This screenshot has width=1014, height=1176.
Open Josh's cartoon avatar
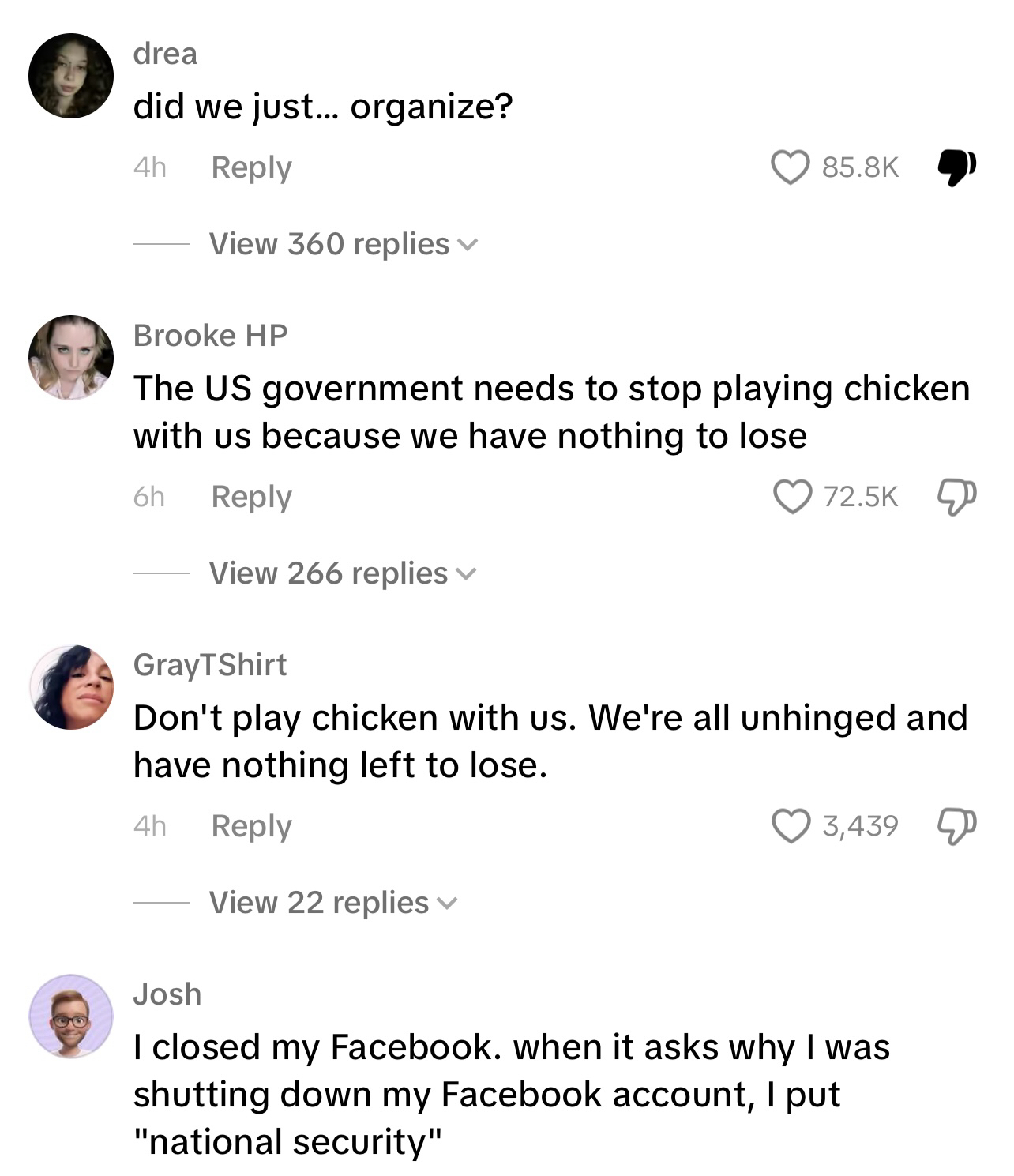[x=71, y=1016]
